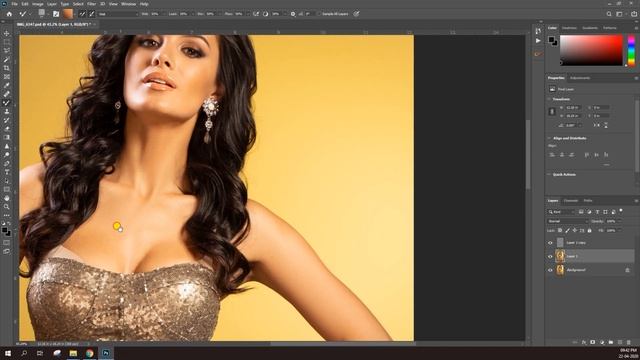Viewport: 640px width, 360px height.
Task: Select the Hand tool
Action: pos(7,198)
